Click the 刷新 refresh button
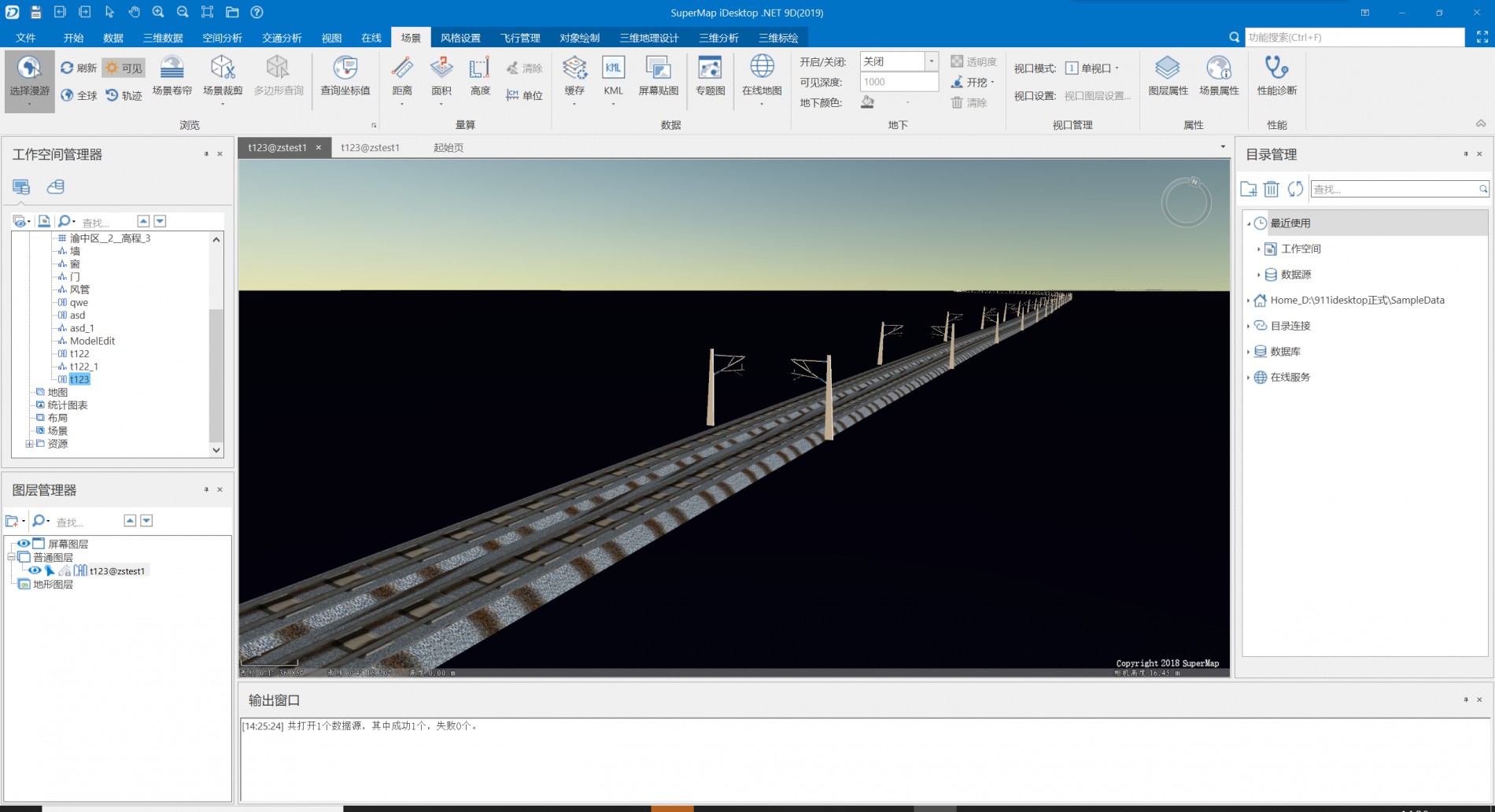This screenshot has width=1495, height=812. 79,68
